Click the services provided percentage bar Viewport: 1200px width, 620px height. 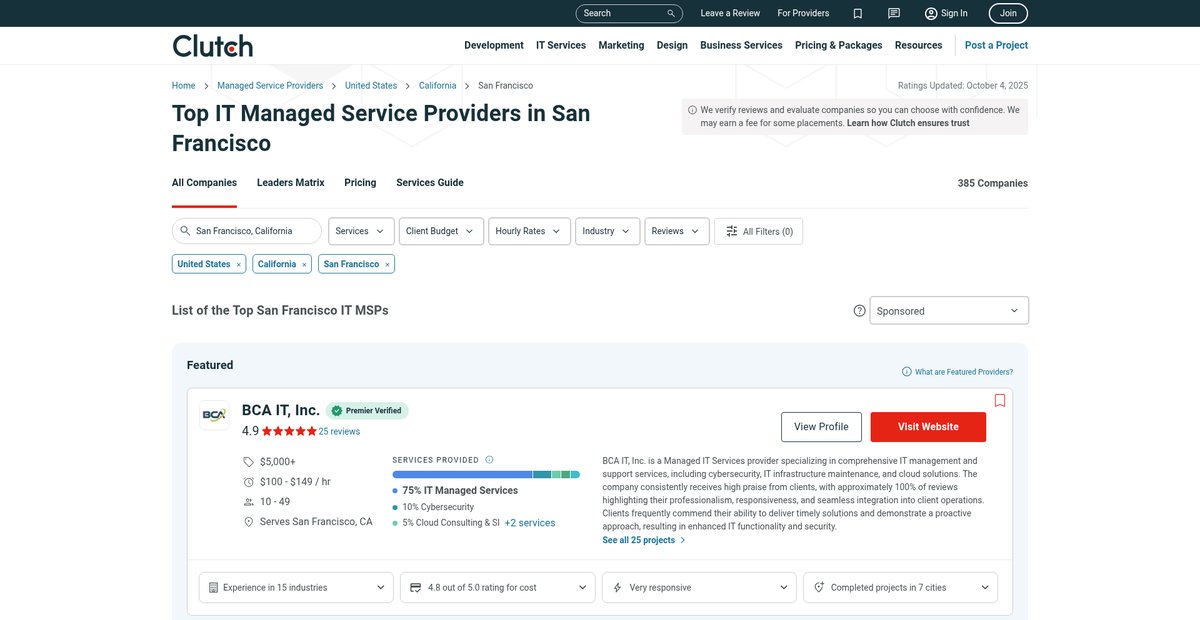(486, 475)
